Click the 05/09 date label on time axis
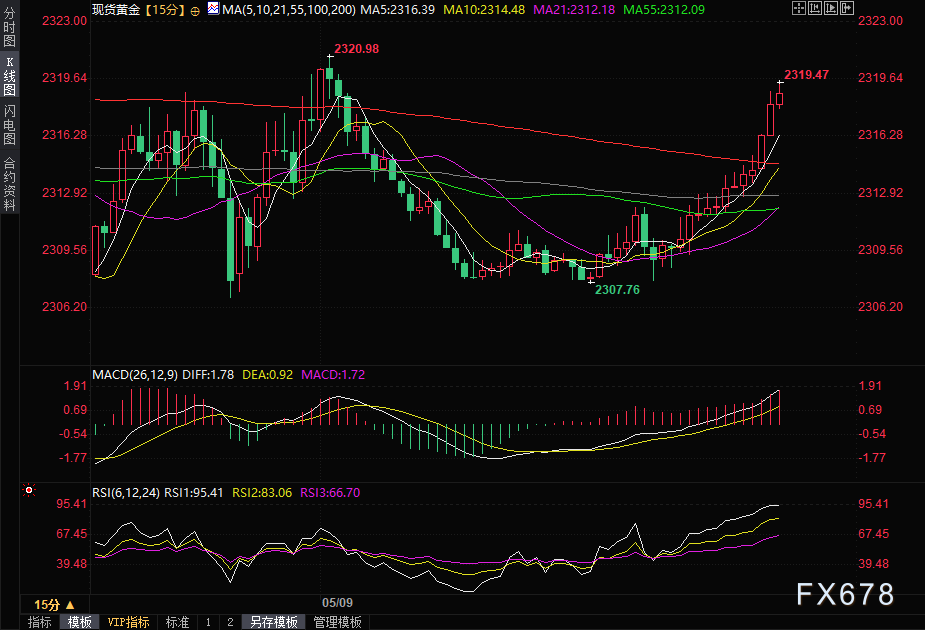 tap(337, 602)
